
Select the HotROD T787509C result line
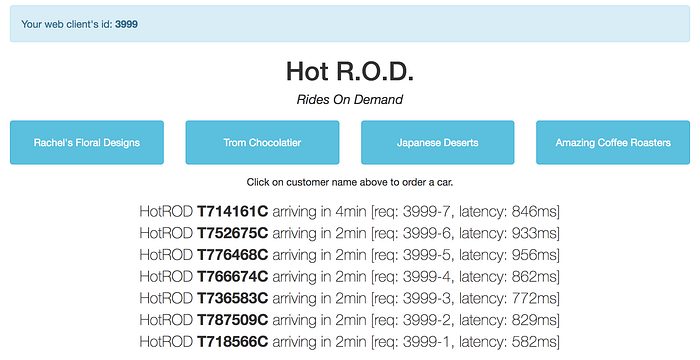coord(350,320)
